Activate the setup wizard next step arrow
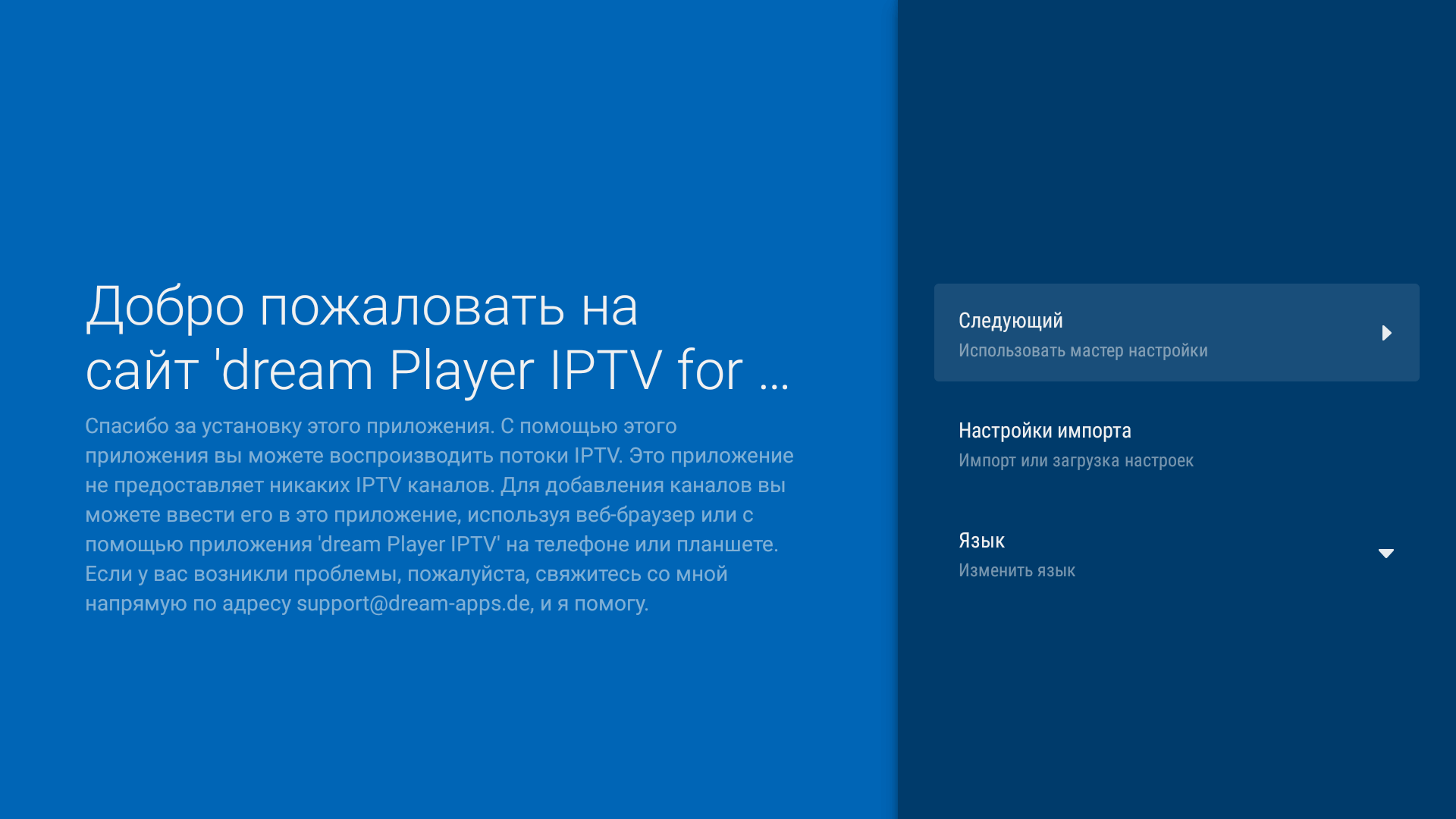The image size is (1456, 819). (1388, 332)
